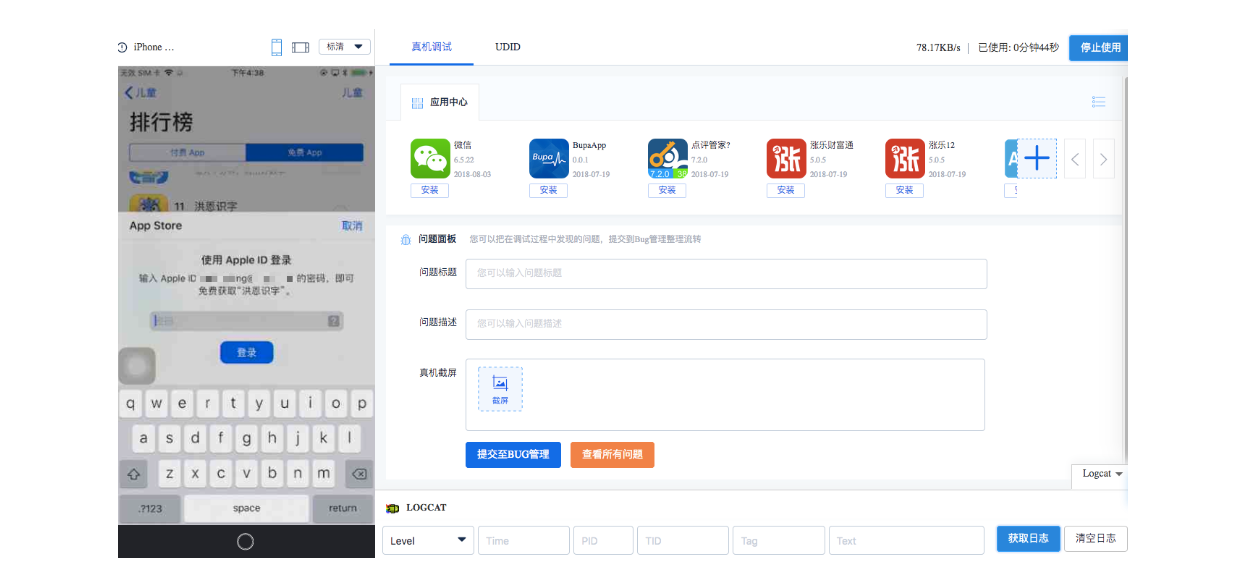The image size is (1246, 587).
Task: Focus the PID filter field
Action: point(603,540)
